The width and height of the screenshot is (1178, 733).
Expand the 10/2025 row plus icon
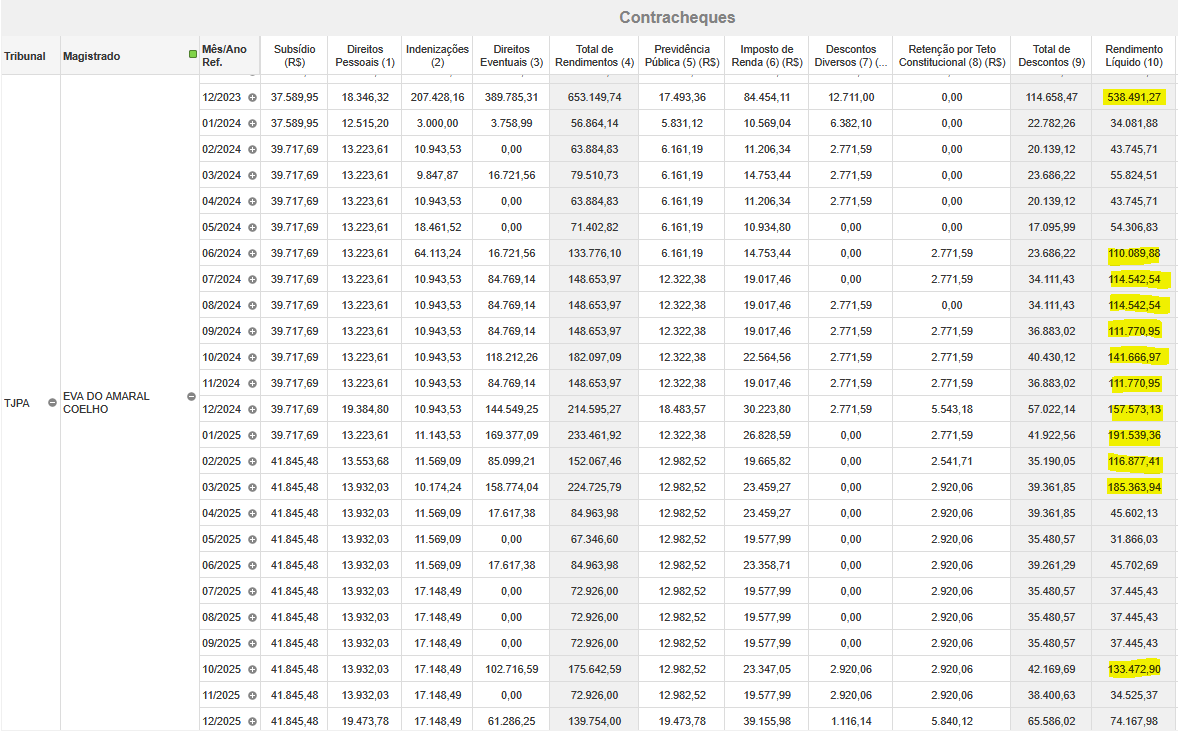[252, 670]
